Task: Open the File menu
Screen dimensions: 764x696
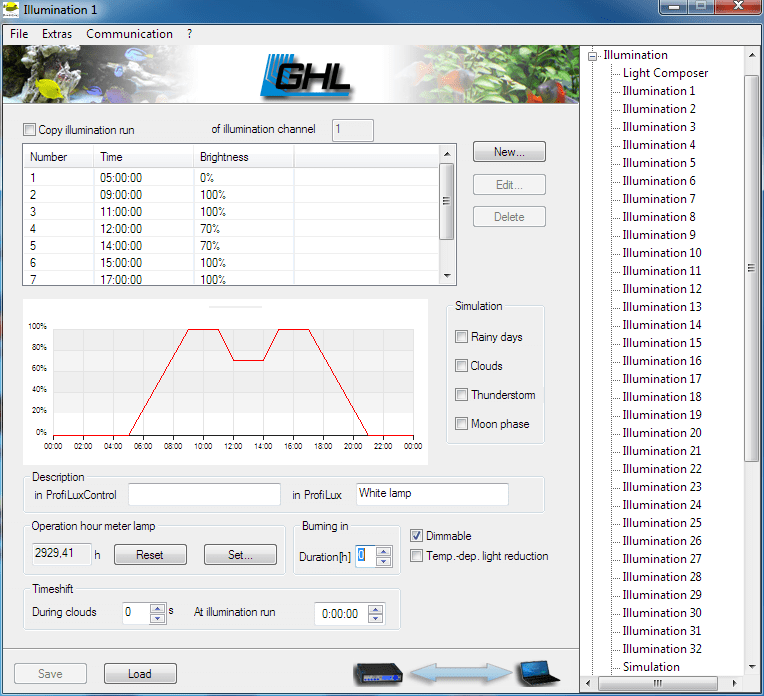Action: pyautogui.click(x=19, y=34)
